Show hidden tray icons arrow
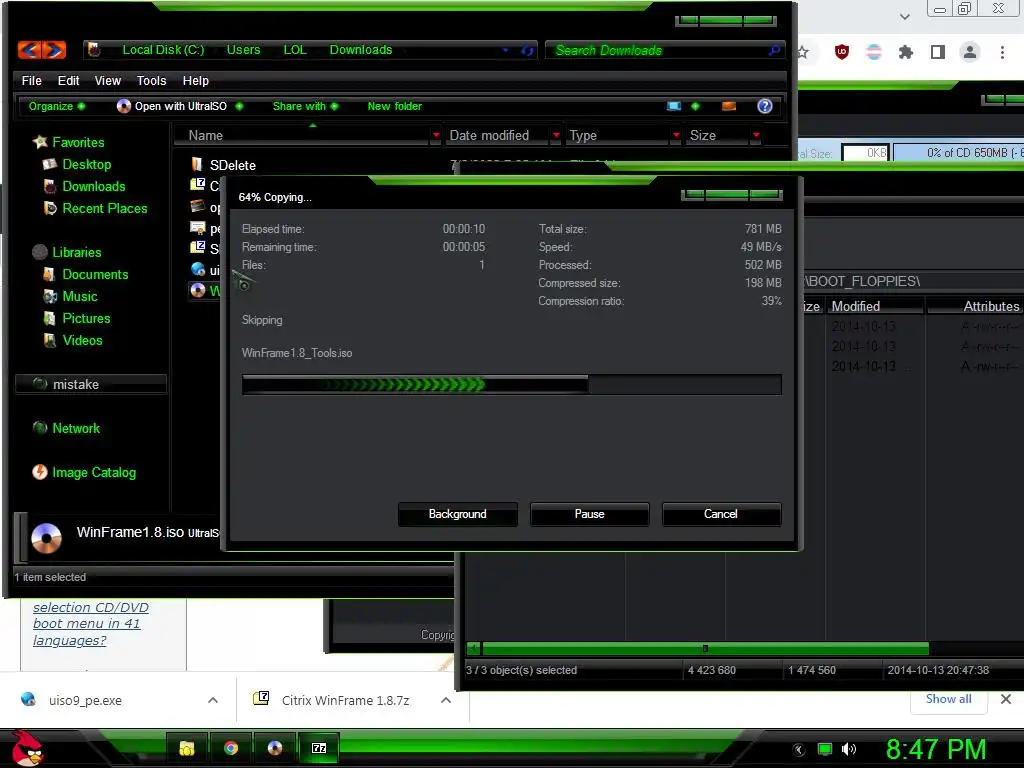1024x768 pixels. click(799, 749)
